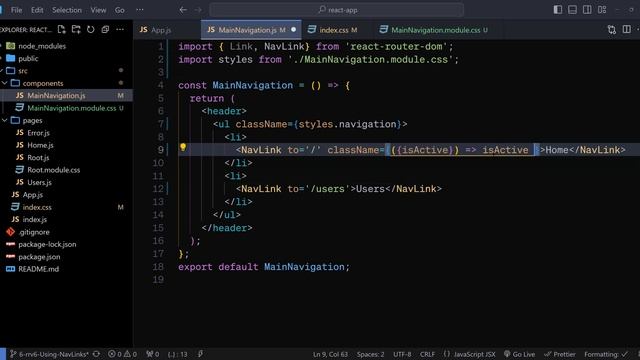Open the overflow menu ellipsis in menu bar
Image resolution: width=640 pixels, height=360 pixels.
coord(140,10)
